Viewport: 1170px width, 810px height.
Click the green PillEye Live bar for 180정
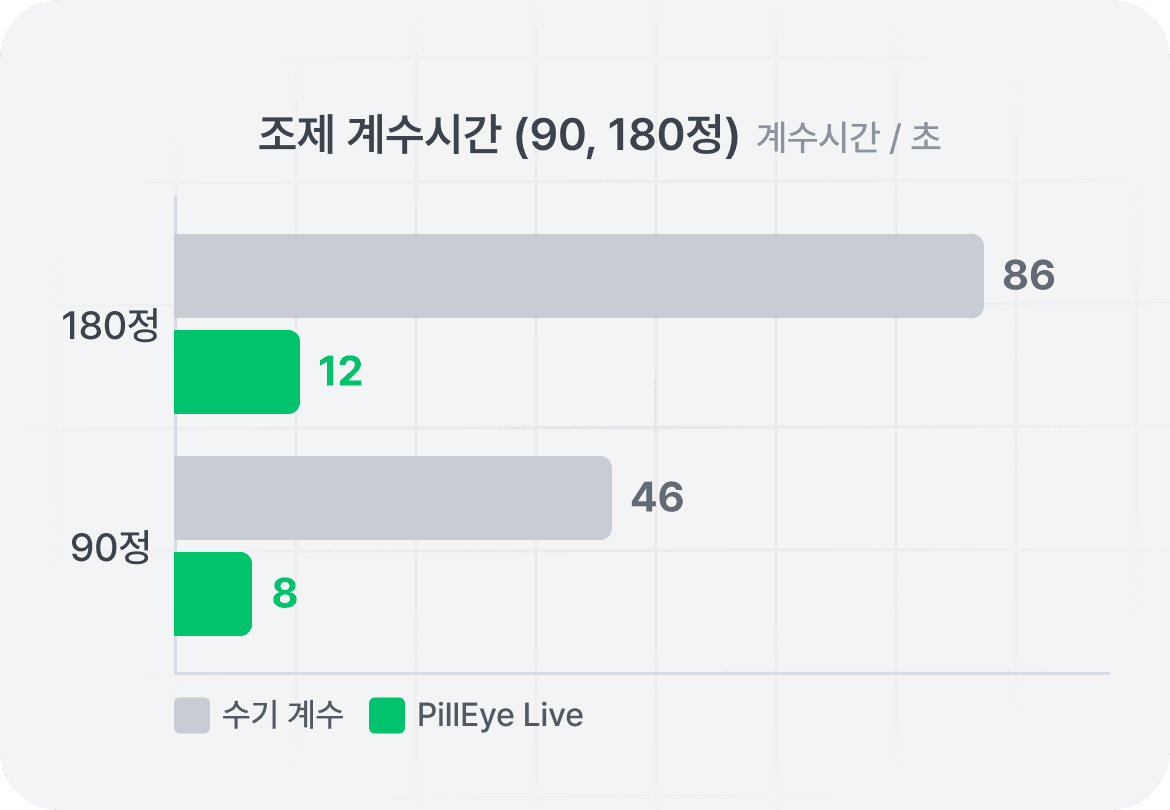tap(236, 372)
